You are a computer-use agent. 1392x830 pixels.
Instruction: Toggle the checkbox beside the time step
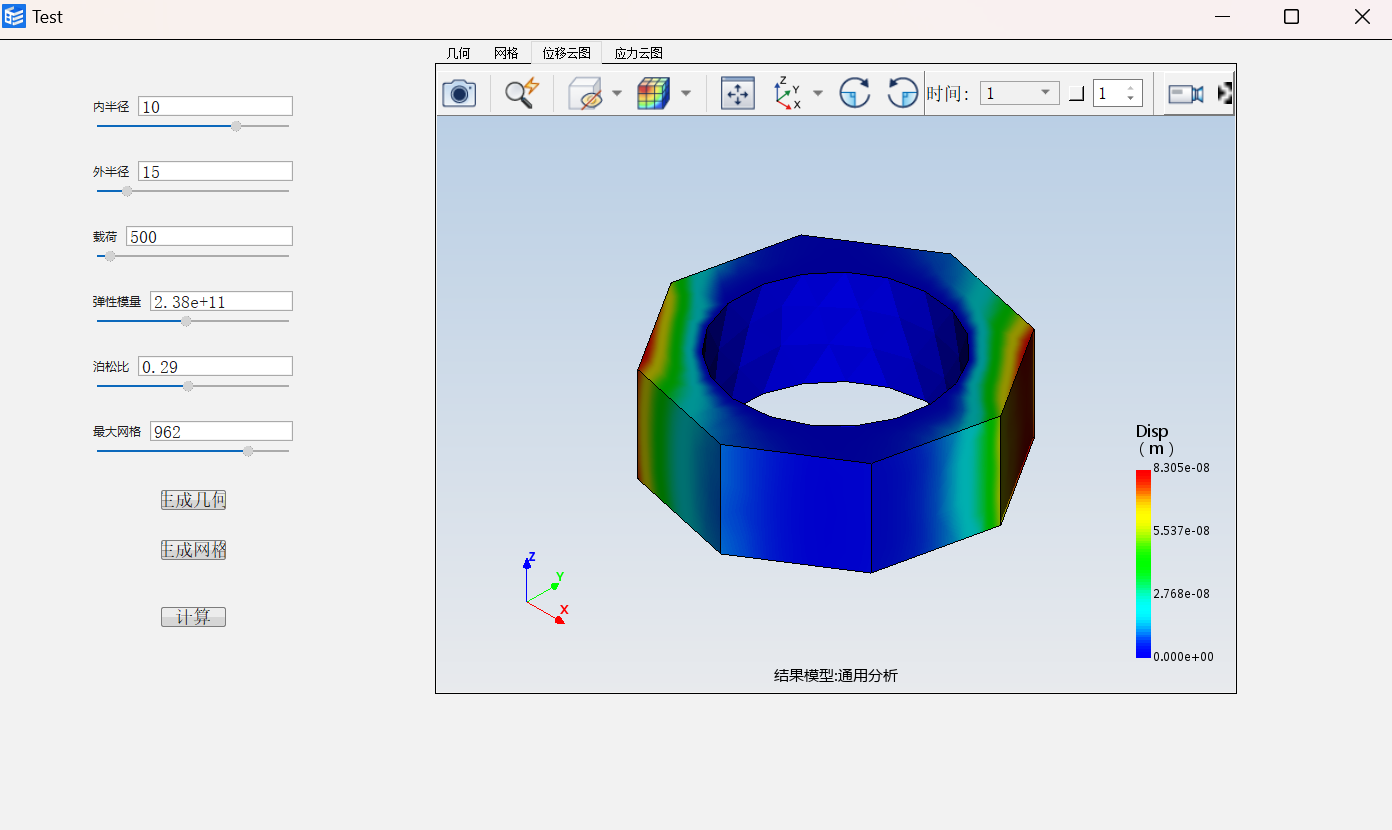1076,94
